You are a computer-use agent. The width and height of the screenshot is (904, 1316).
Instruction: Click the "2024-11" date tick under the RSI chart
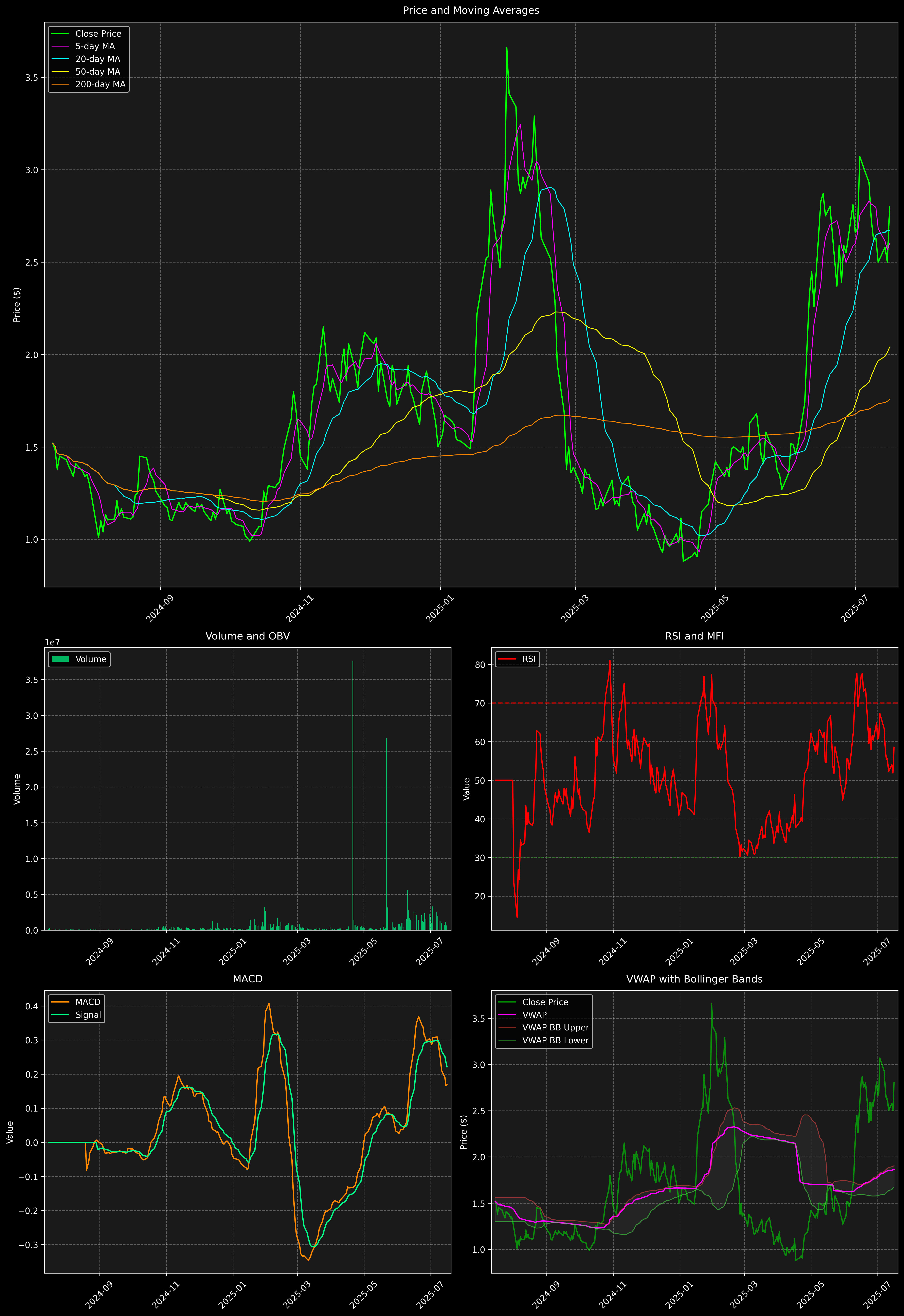pos(613,951)
